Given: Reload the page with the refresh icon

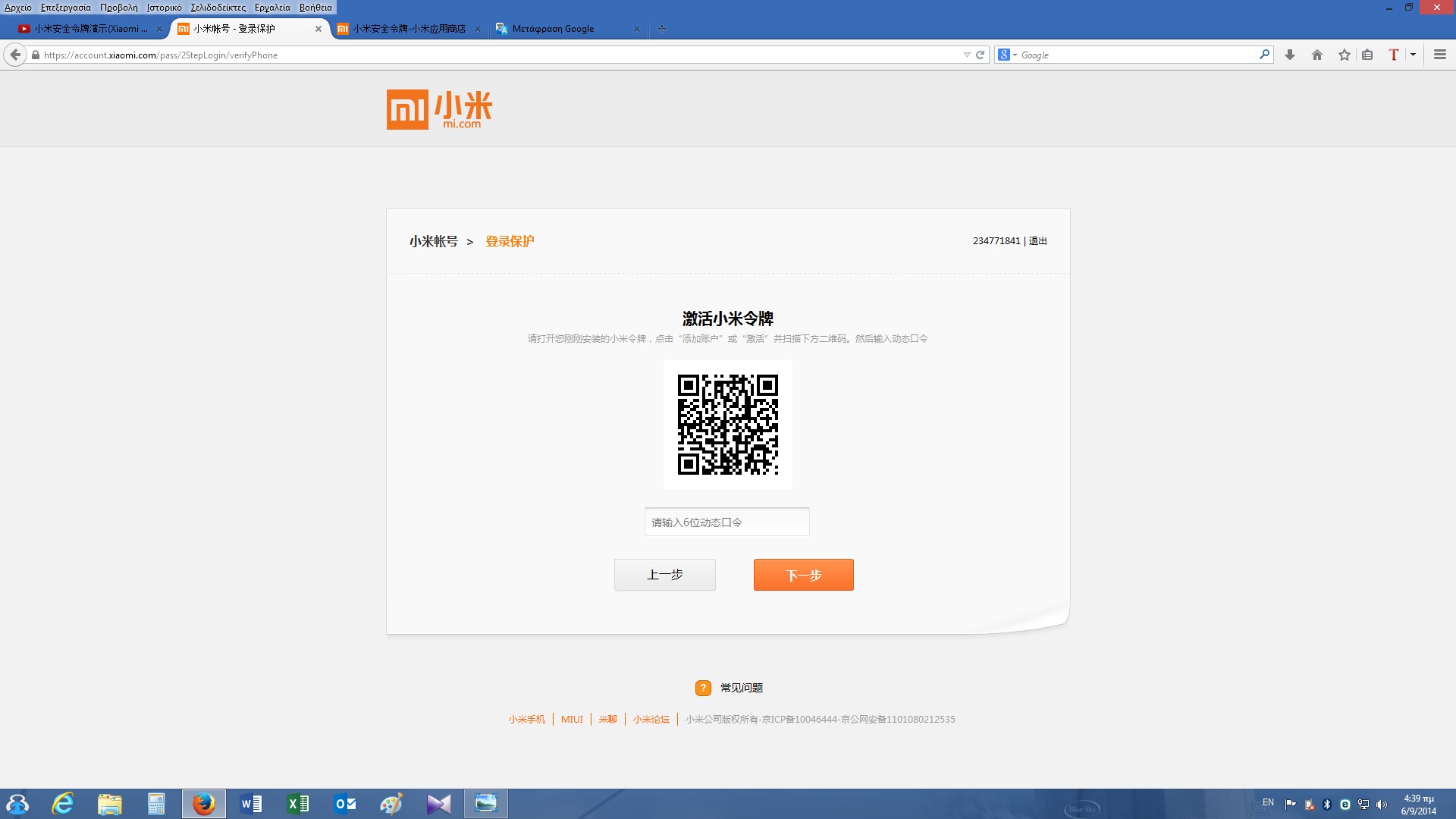Looking at the screenshot, I should pyautogui.click(x=980, y=55).
